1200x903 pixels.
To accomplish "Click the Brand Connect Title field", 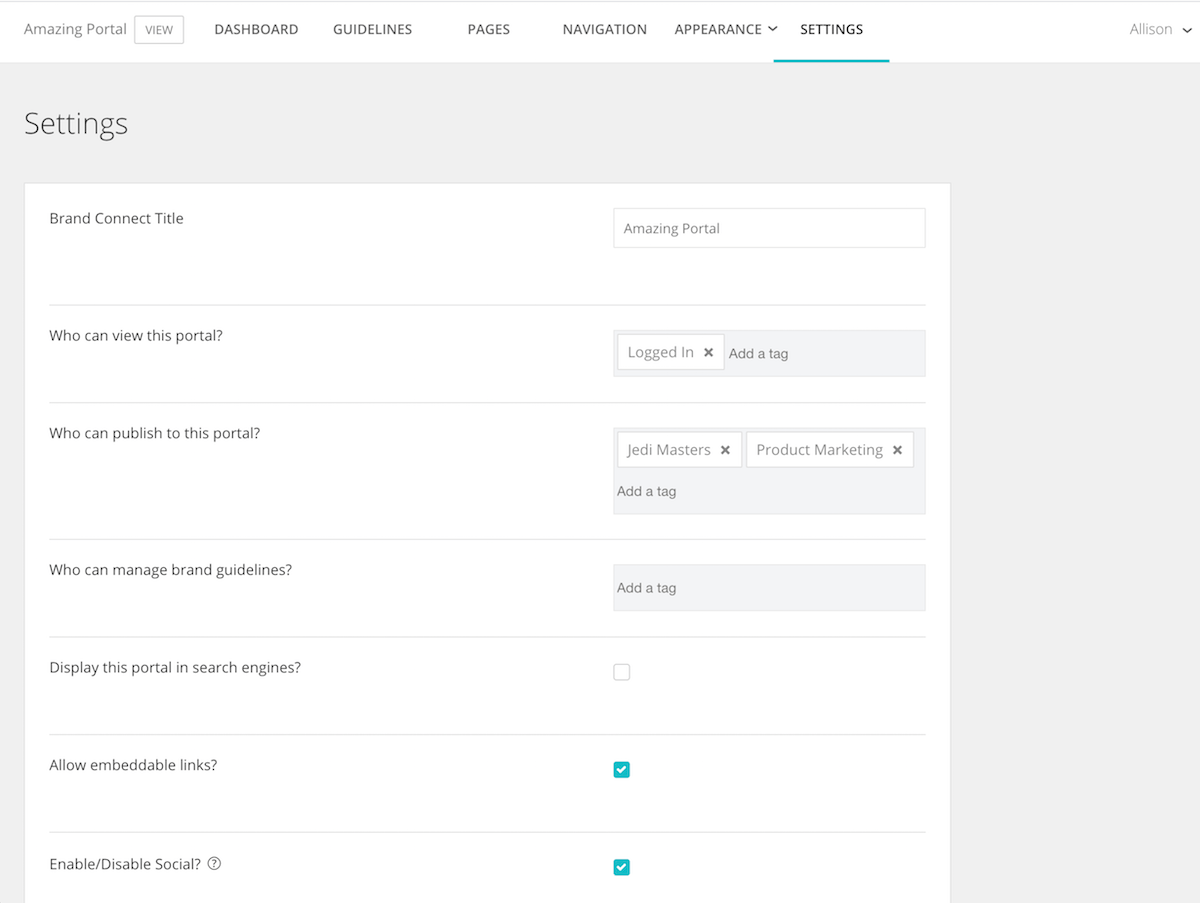I will point(768,228).
